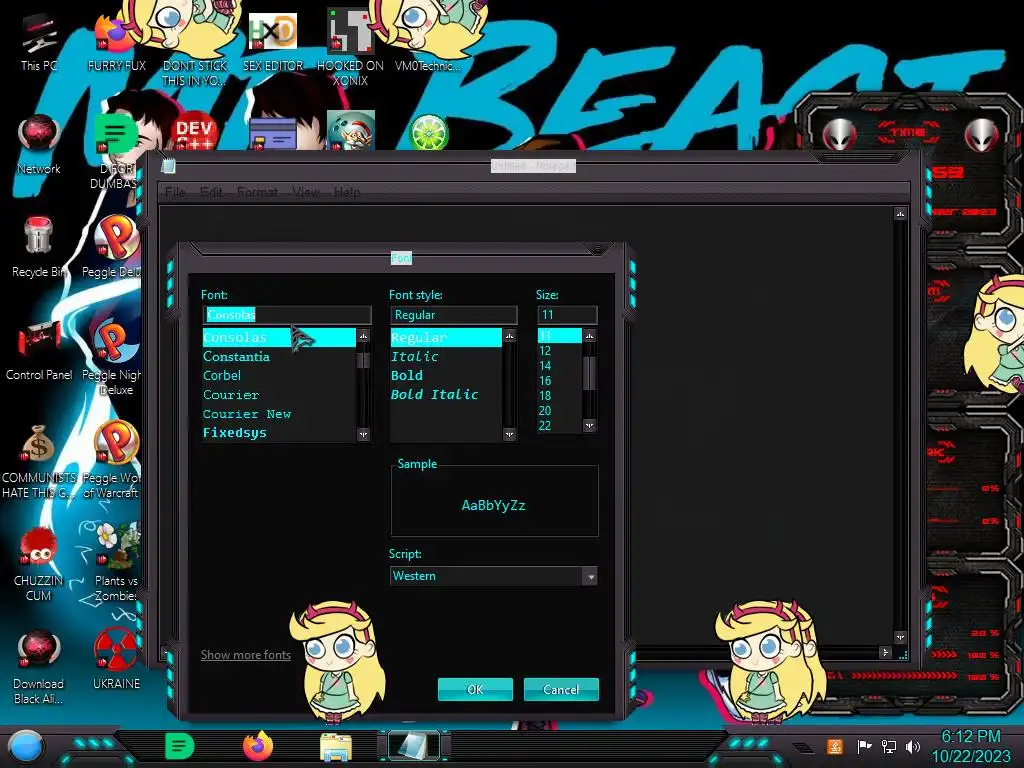
Task: Click the Size input field
Action: pos(568,315)
